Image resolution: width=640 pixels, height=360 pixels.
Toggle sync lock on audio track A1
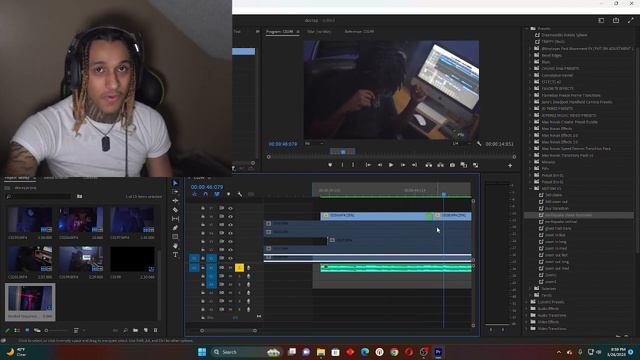tap(222, 268)
